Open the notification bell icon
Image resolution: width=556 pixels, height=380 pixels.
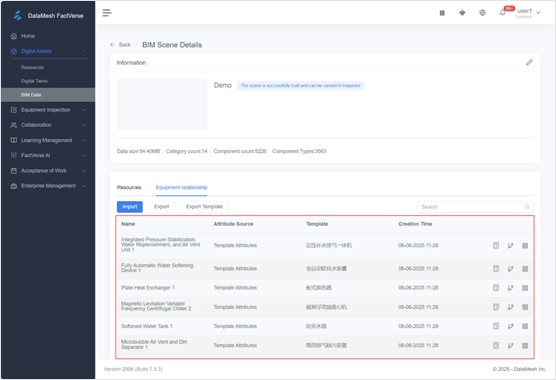[502, 13]
